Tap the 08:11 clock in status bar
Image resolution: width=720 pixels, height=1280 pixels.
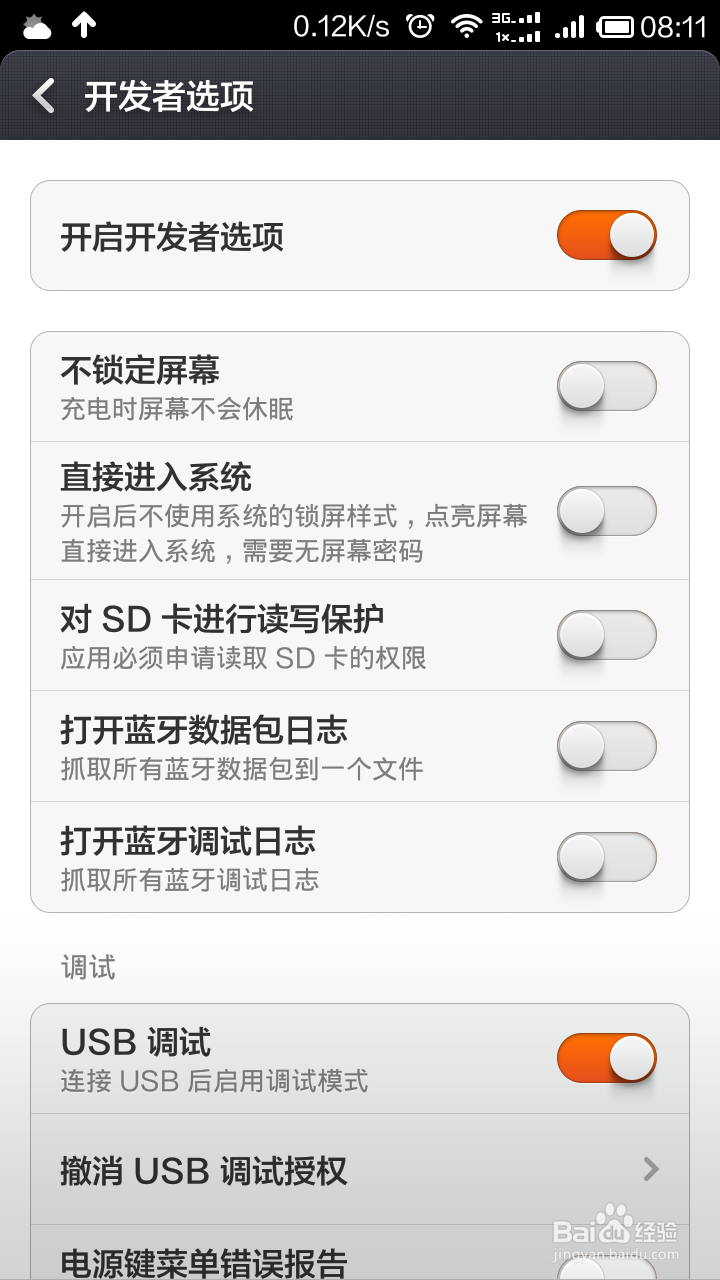click(x=674, y=26)
